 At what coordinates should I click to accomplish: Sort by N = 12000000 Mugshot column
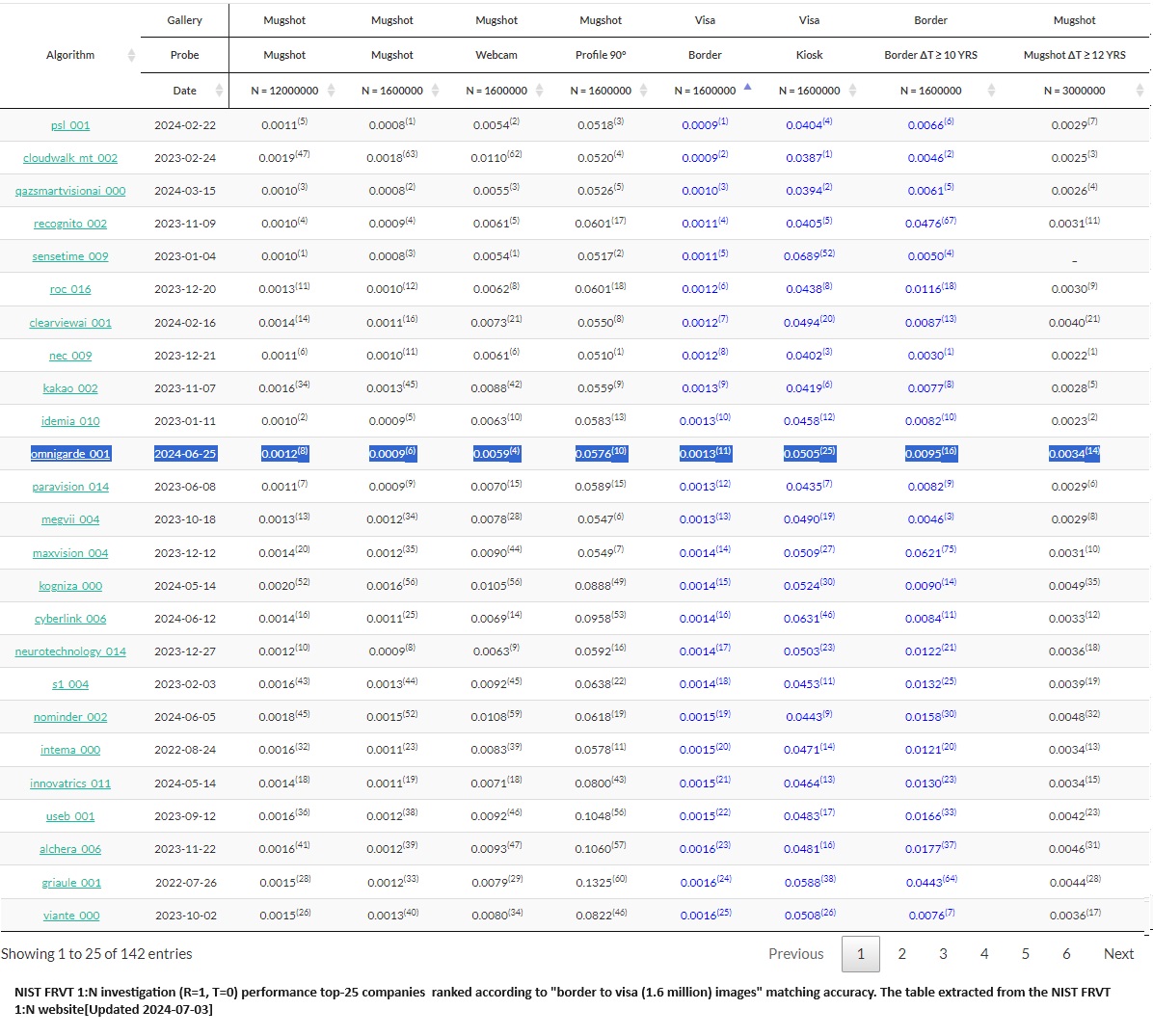click(x=331, y=91)
